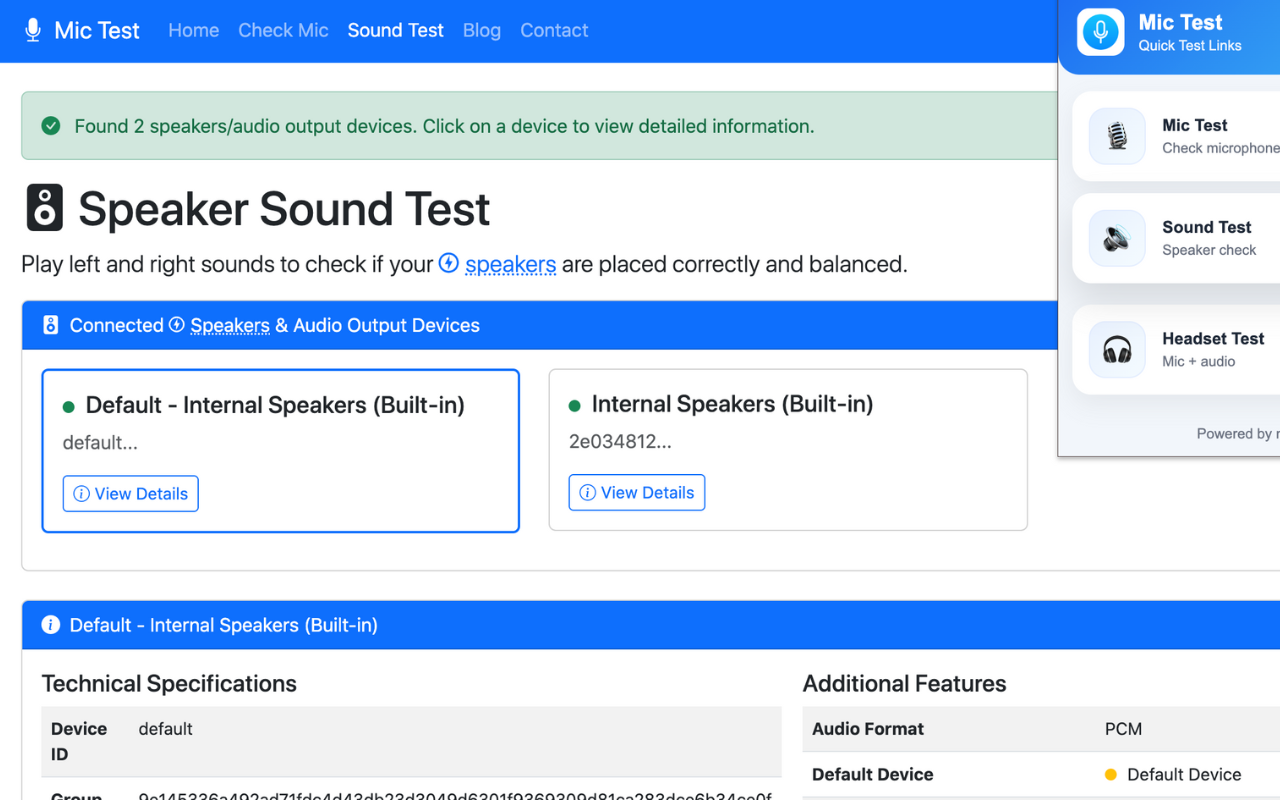Open the Contact nav item
The height and width of the screenshot is (800, 1280).
(554, 30)
